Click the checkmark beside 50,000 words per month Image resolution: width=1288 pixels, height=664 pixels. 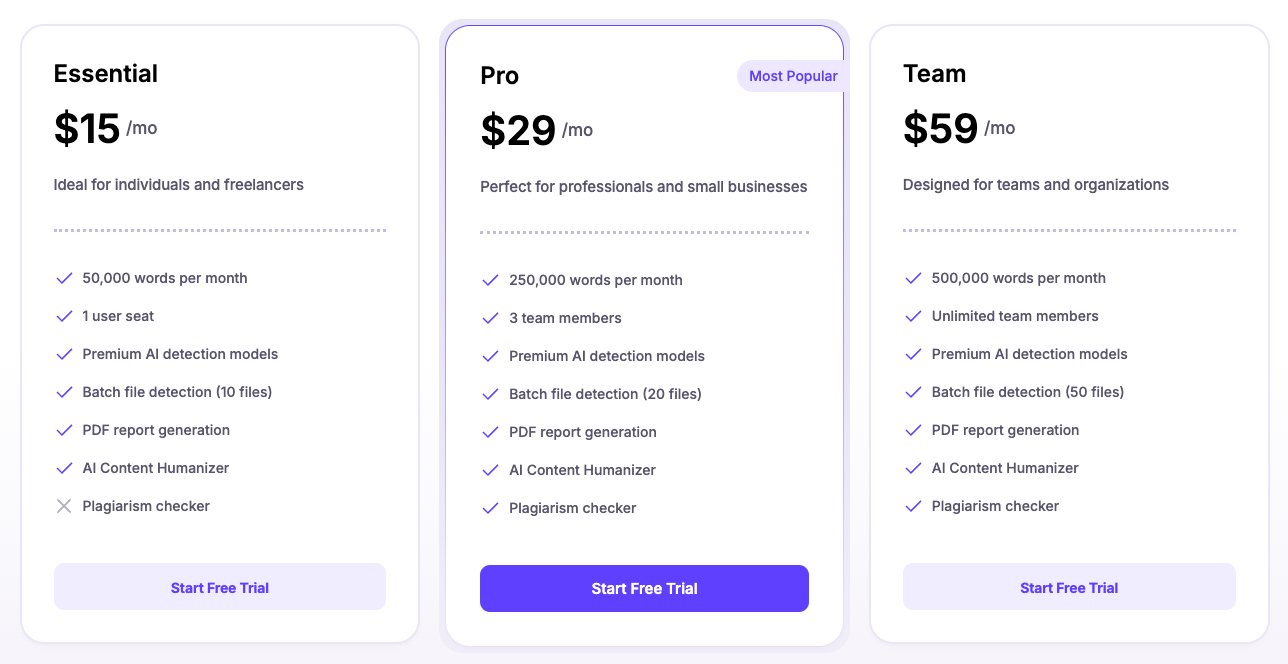coord(64,278)
